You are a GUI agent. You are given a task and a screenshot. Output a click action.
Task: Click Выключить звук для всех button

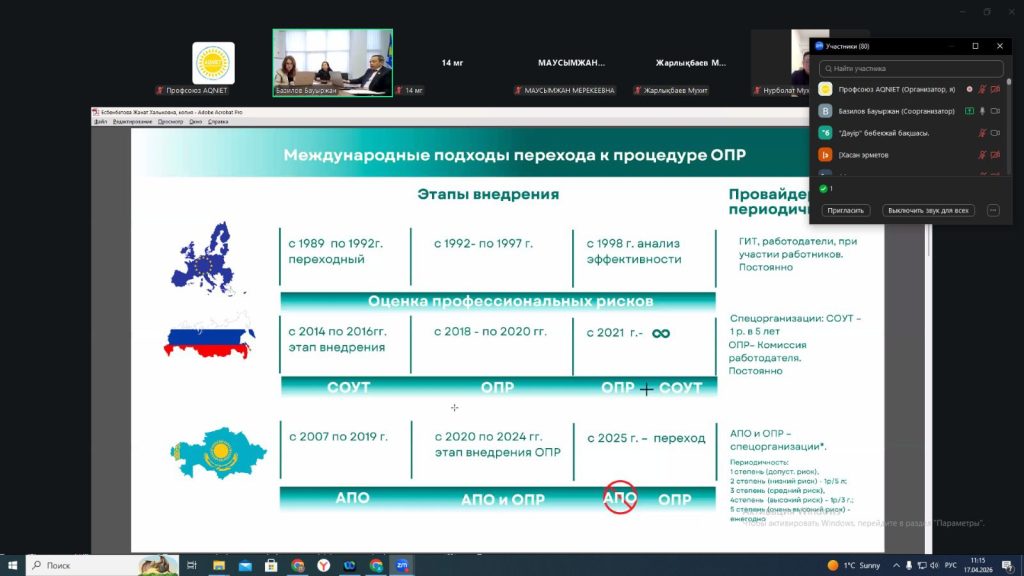coord(928,211)
